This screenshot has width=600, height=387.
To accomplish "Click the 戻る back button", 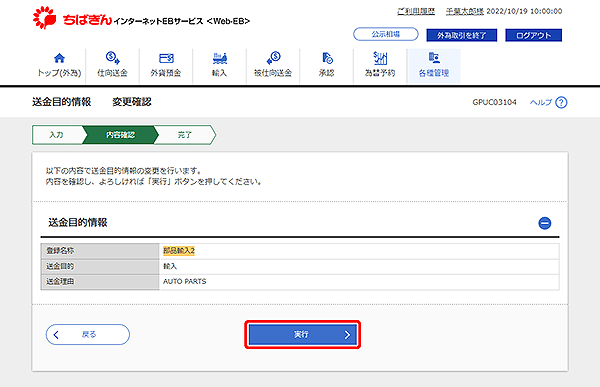I will pos(88,335).
